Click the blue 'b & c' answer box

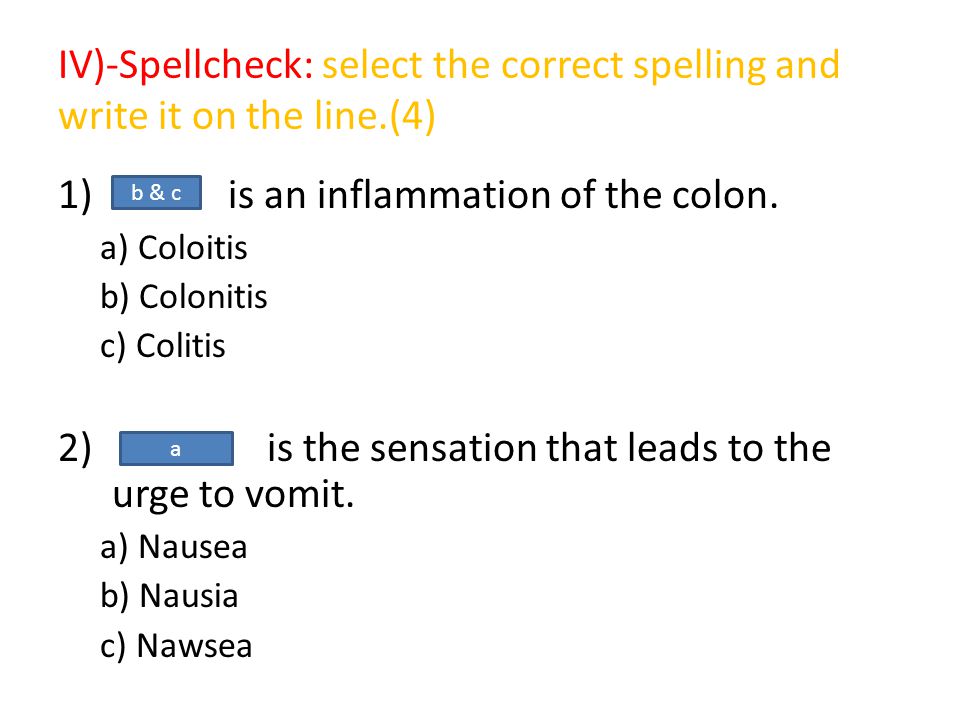156,192
